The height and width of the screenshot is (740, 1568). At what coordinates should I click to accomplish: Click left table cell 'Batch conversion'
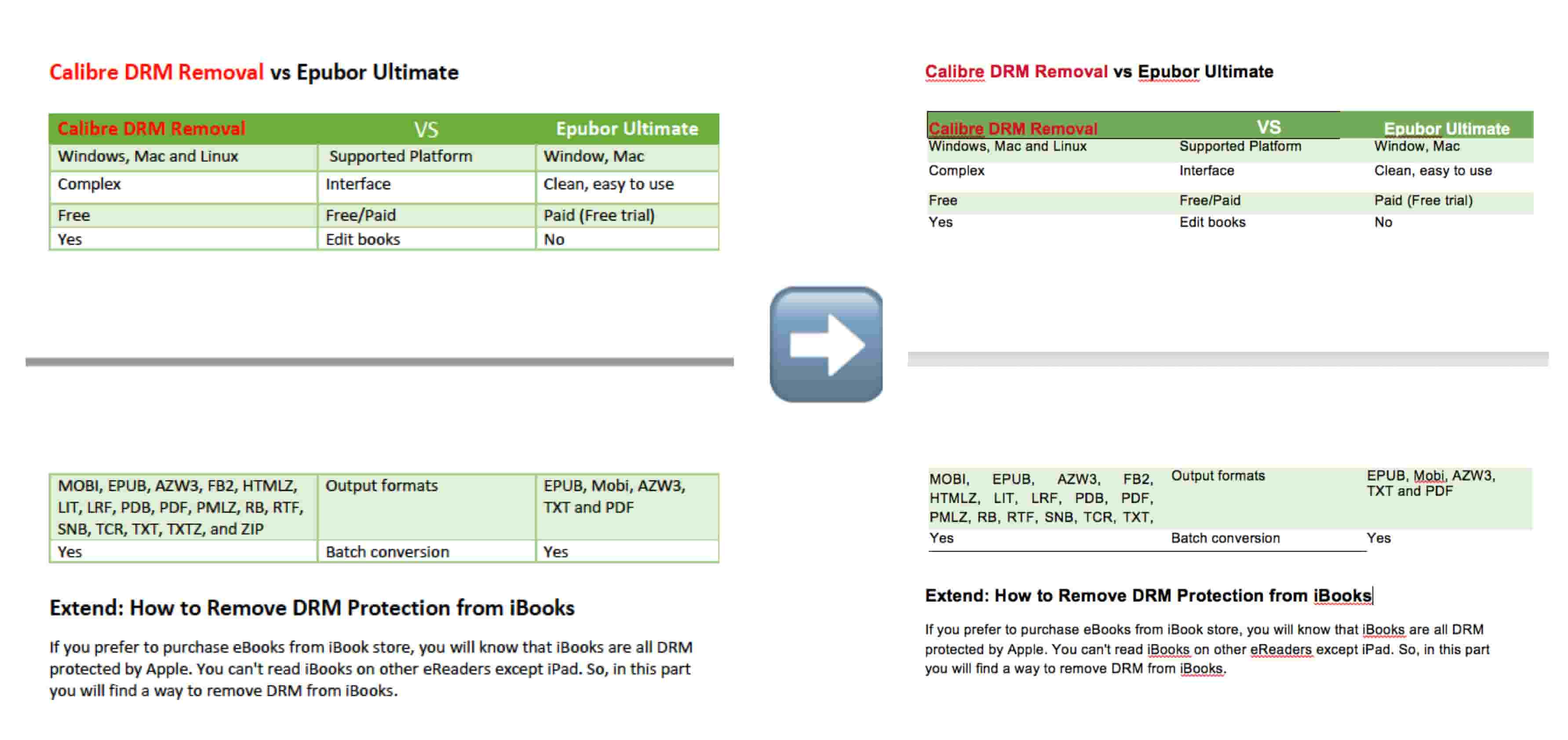(387, 552)
